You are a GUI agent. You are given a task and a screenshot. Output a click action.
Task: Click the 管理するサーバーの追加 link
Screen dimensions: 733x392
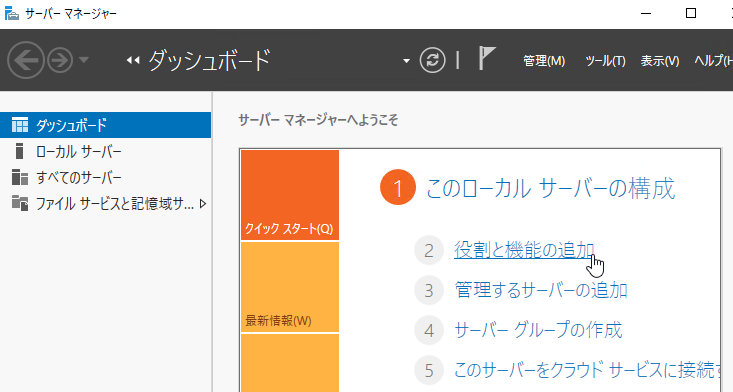pos(541,290)
